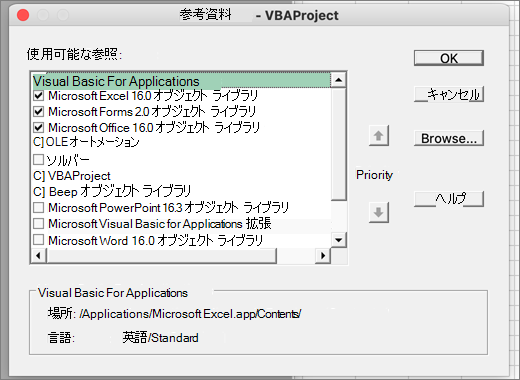Viewport: 520px width, 380px height.
Task: Enable Microsoft Word 16.0 object library
Action: [x=39, y=240]
